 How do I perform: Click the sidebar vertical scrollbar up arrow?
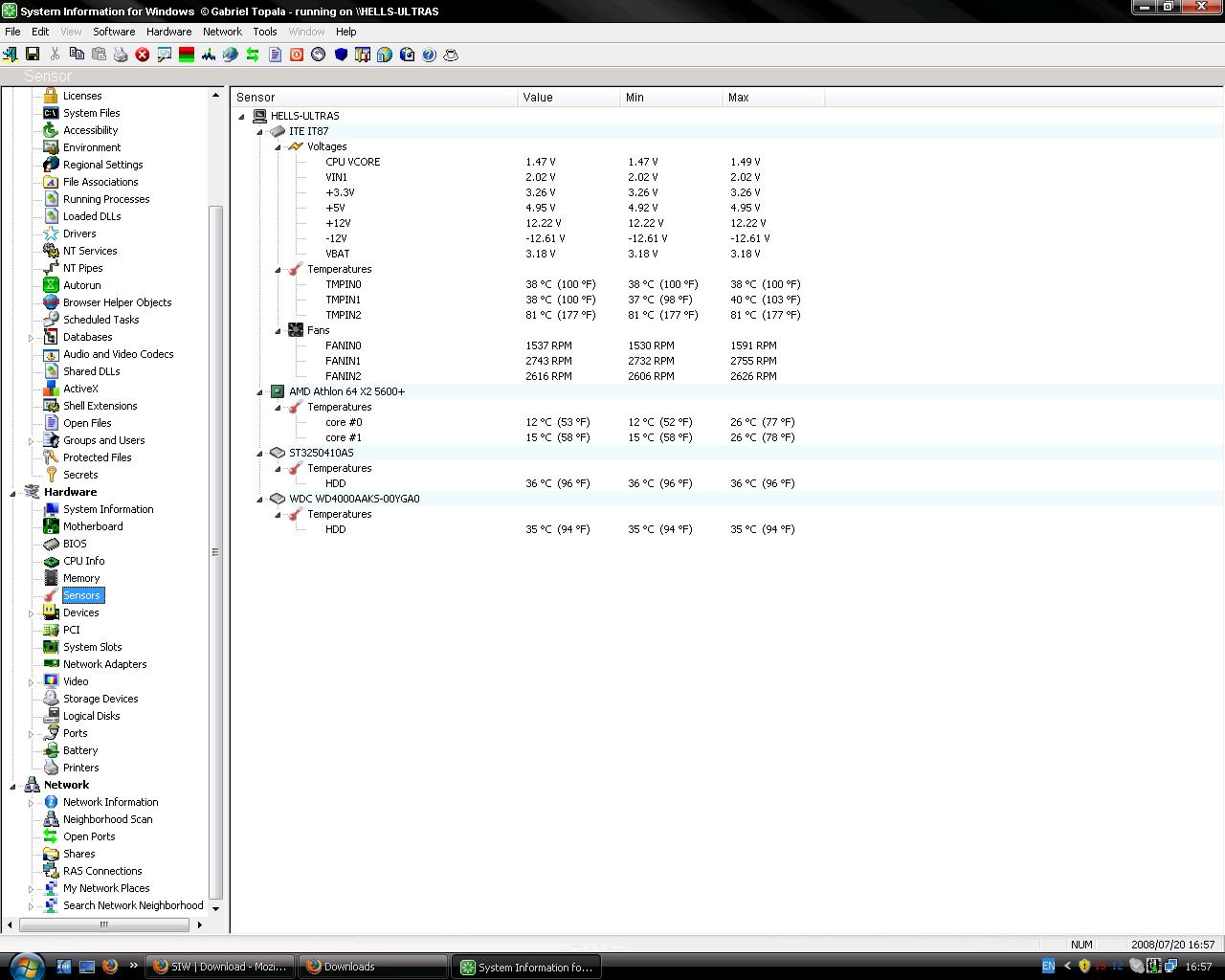[x=215, y=96]
